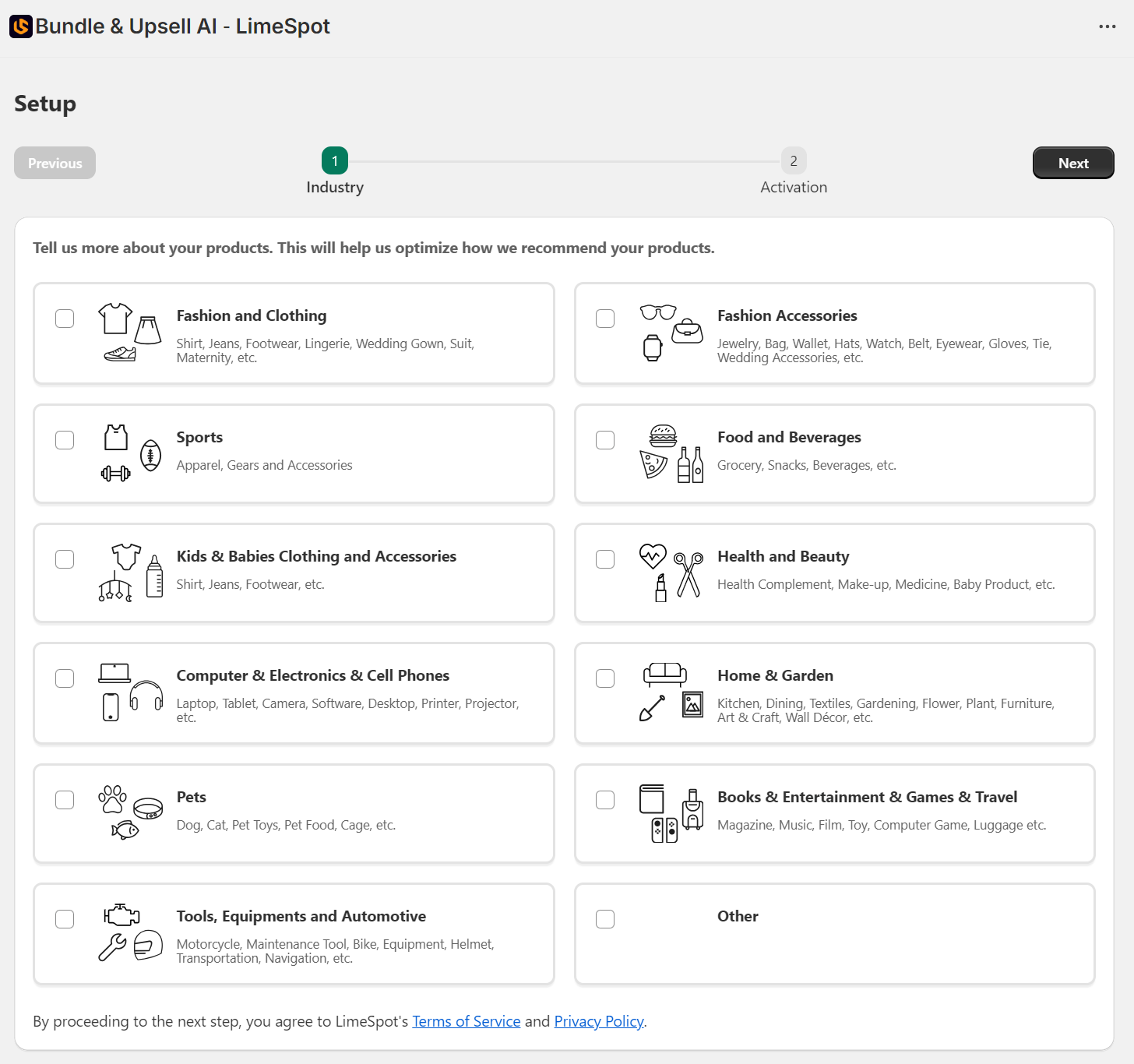Click the Fashion and Clothing category icon
This screenshot has width=1134, height=1064.
129,333
